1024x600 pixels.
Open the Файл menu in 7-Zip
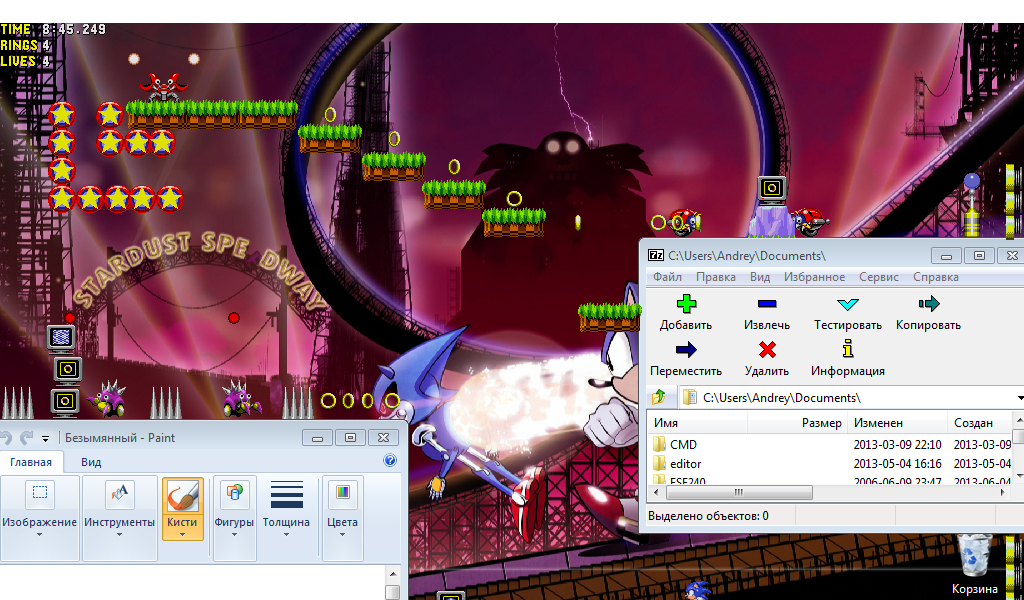[x=667, y=277]
